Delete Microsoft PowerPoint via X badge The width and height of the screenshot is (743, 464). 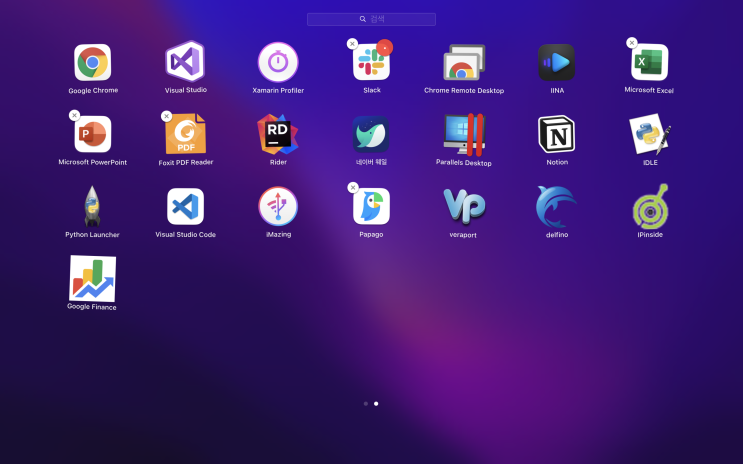tap(74, 115)
